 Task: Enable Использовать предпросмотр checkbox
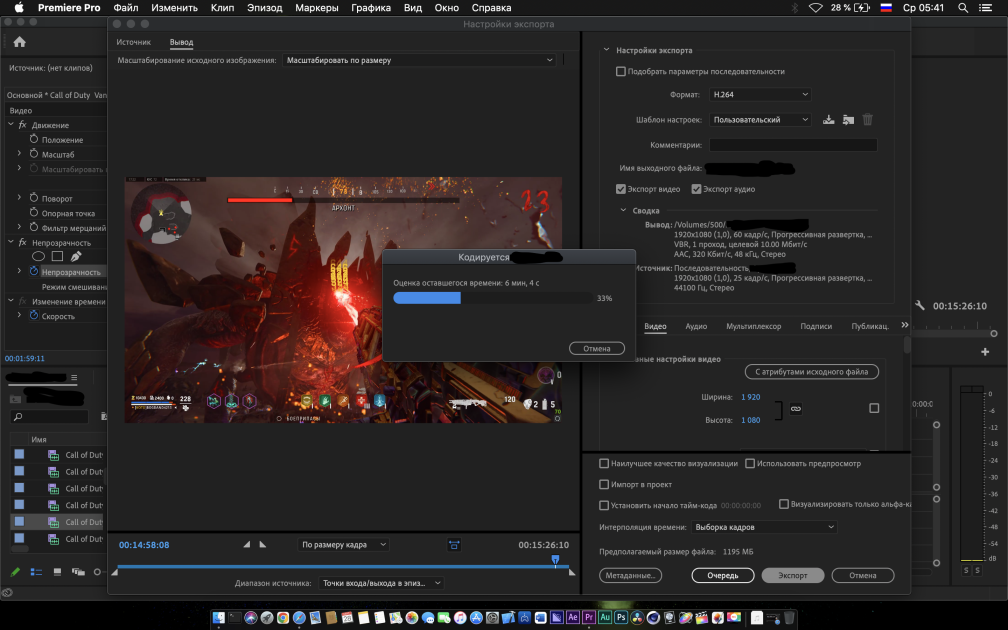point(750,463)
